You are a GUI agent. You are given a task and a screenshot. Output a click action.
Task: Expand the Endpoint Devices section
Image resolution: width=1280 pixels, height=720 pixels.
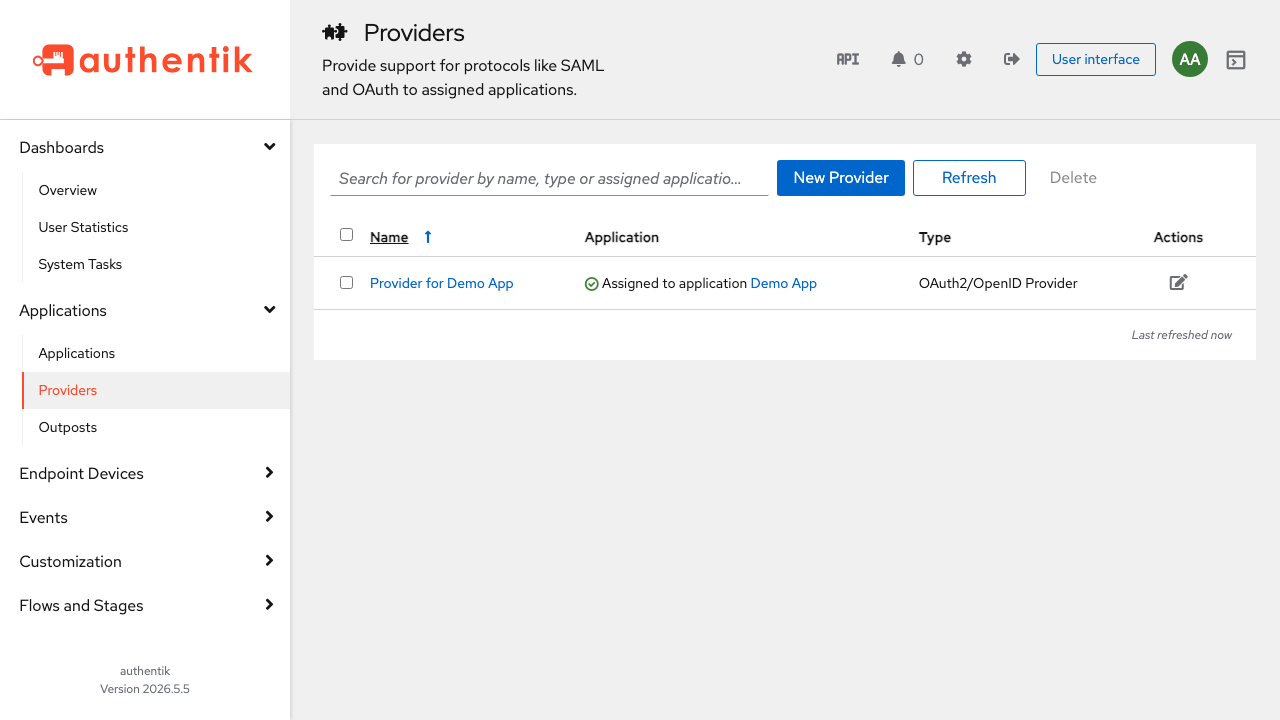[145, 473]
